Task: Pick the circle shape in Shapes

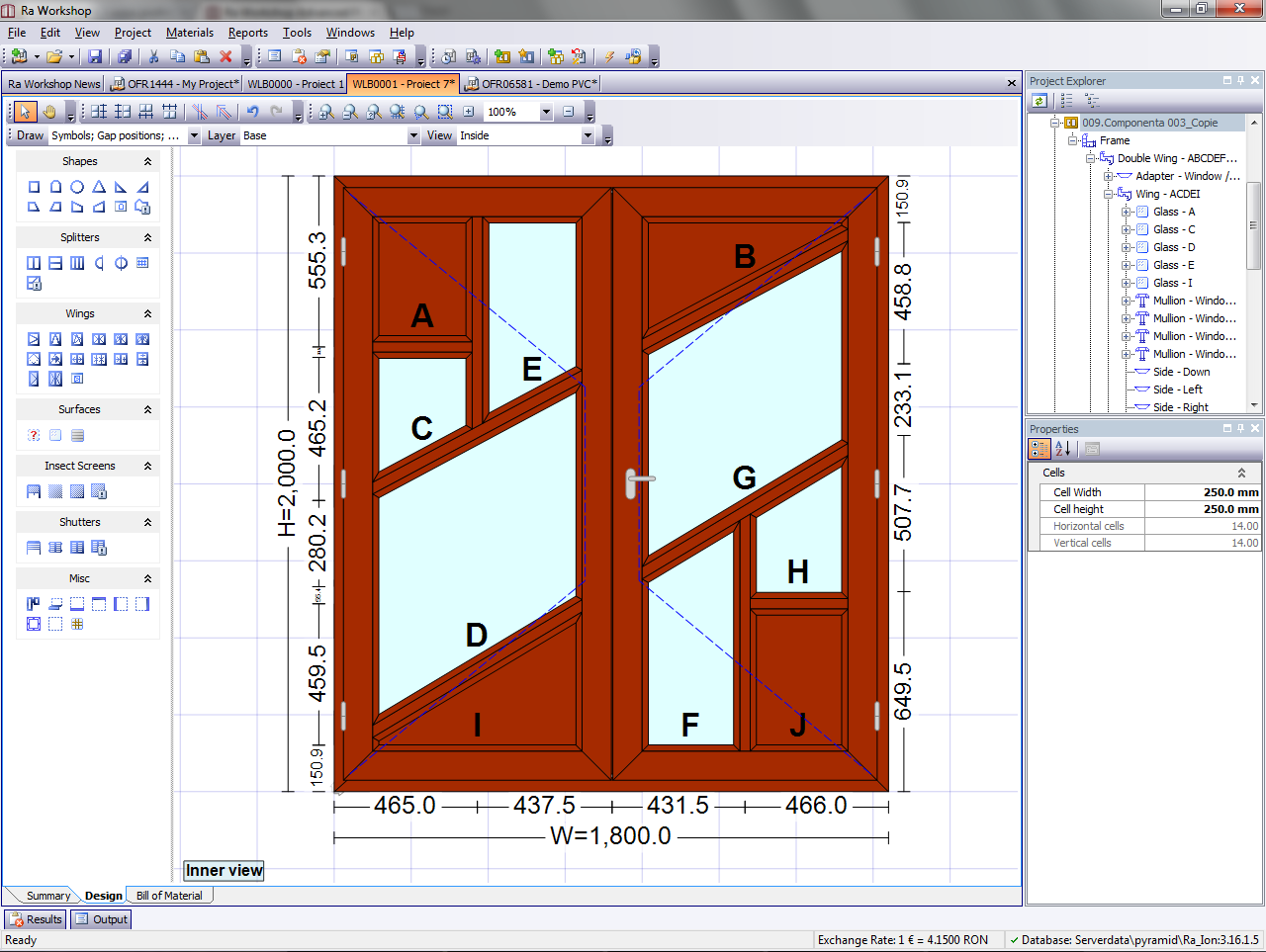Action: click(x=77, y=187)
